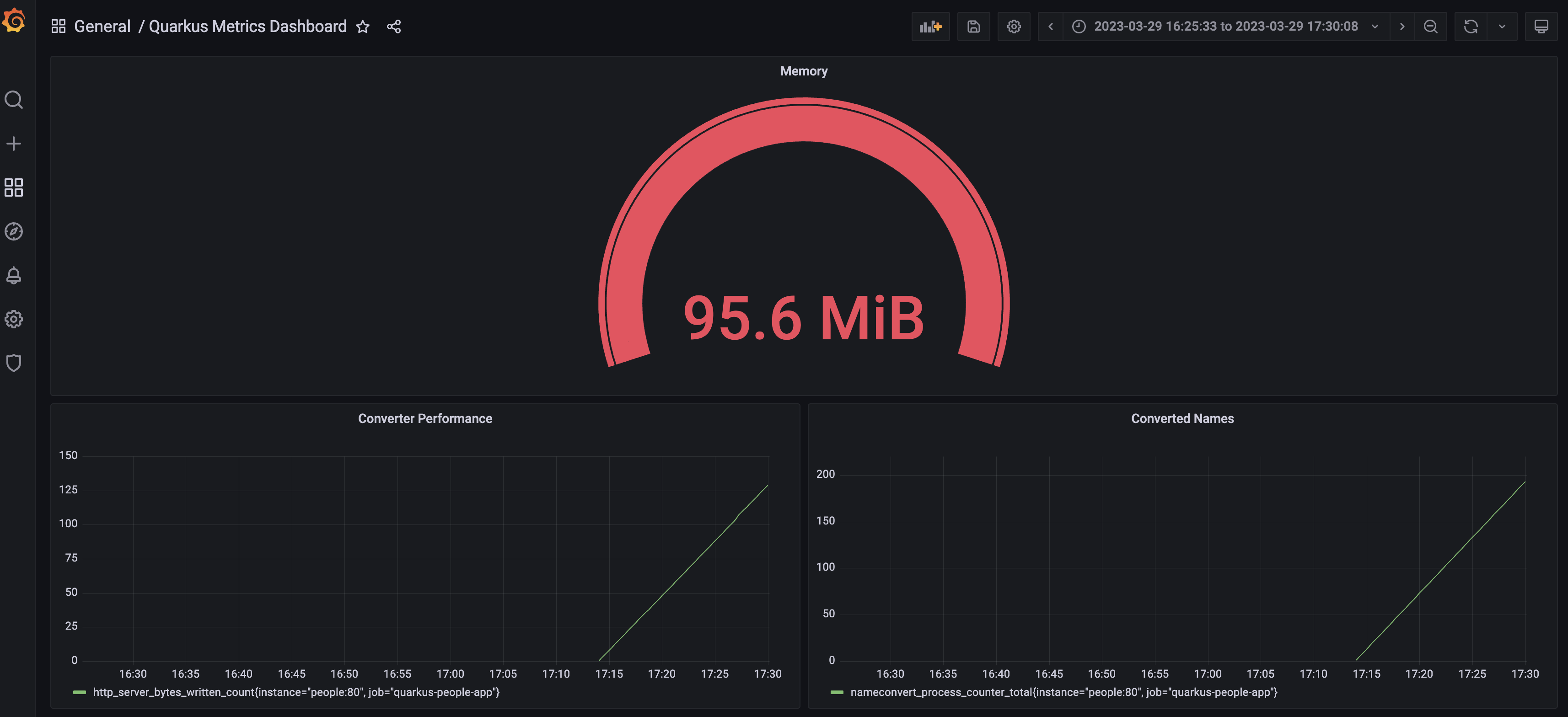Screen dimensions: 1568x717
Task: Cycle view mode with the monitor icon
Action: pos(1541,27)
